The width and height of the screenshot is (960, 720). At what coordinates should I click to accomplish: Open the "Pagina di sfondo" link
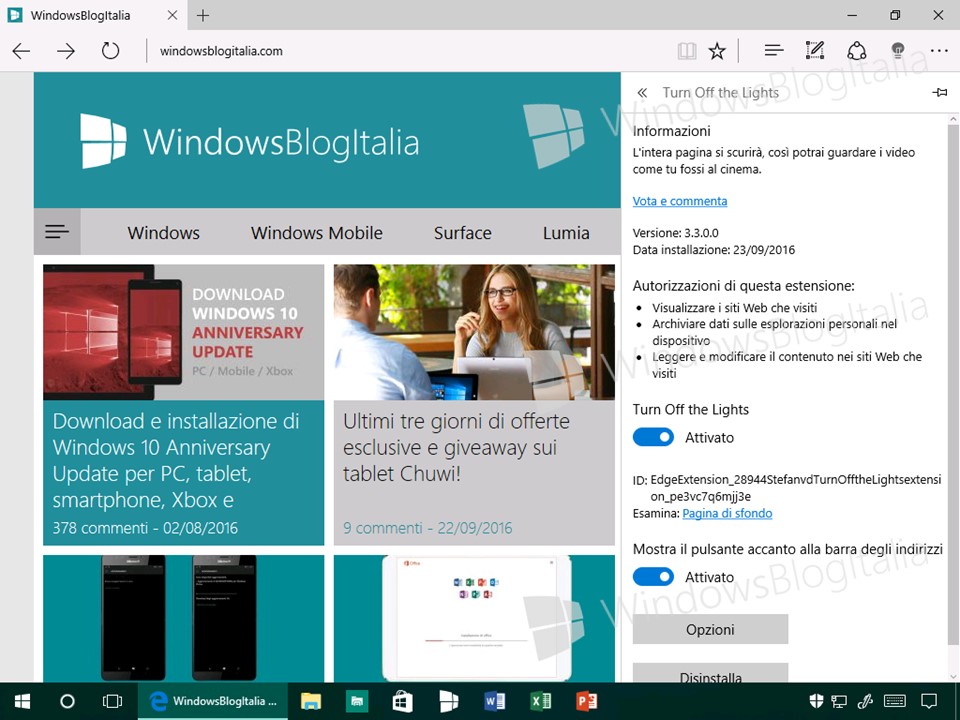click(x=727, y=513)
